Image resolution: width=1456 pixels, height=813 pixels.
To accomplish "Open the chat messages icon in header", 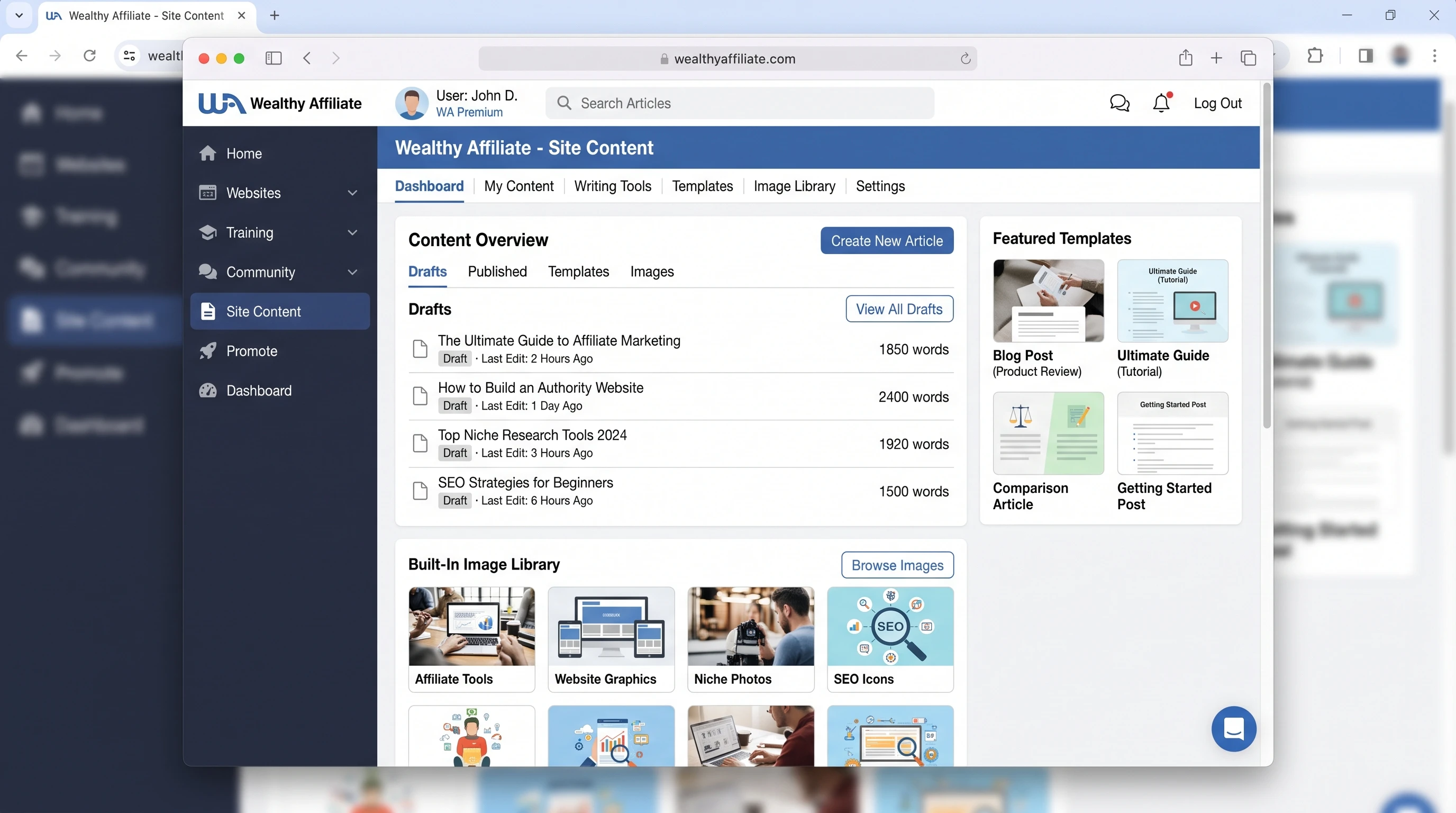I will point(1119,103).
